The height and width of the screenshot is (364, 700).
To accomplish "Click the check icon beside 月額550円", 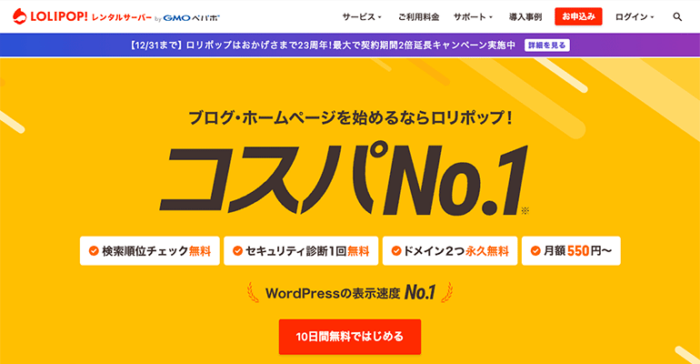I will pyautogui.click(x=535, y=251).
